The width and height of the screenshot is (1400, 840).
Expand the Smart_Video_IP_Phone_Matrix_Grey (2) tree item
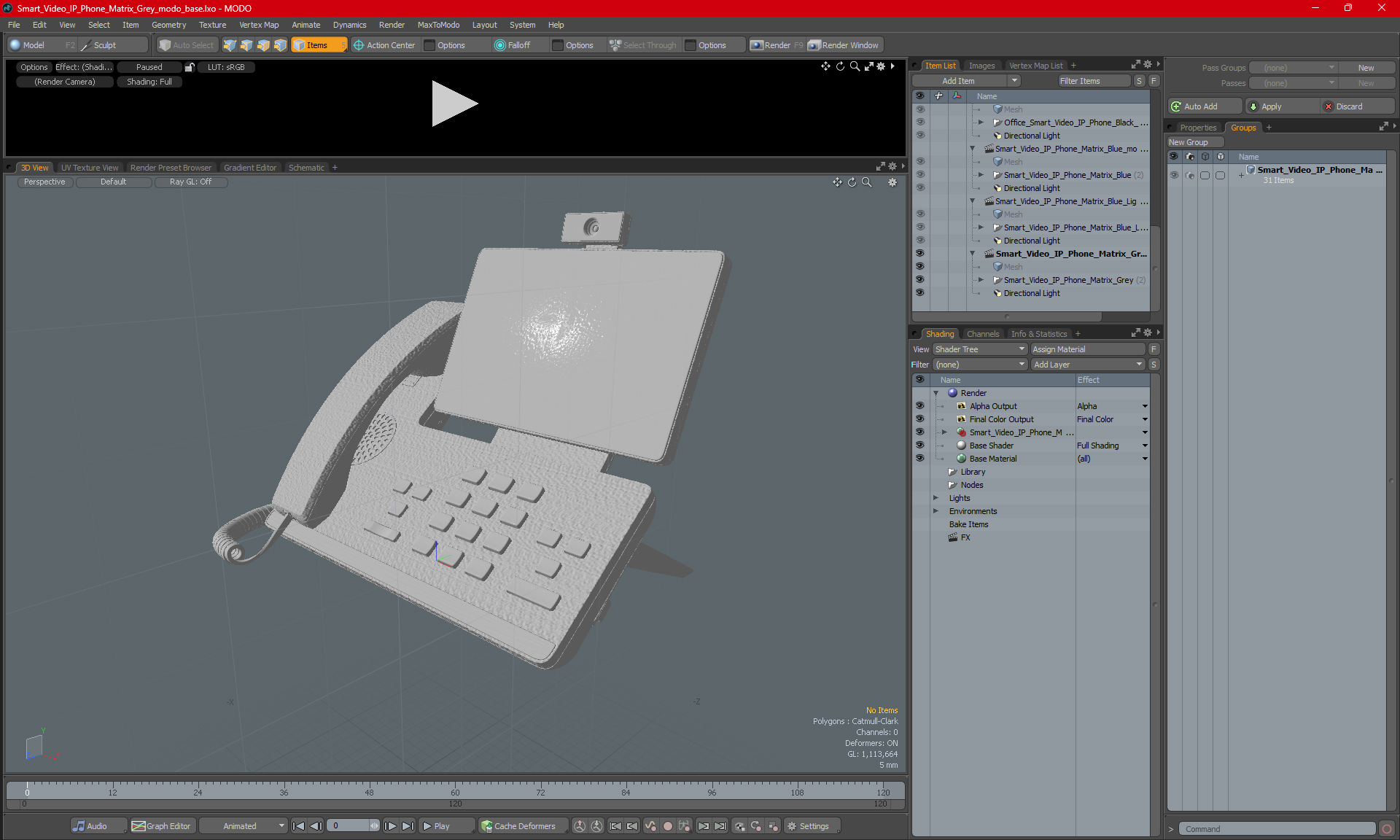(x=981, y=280)
